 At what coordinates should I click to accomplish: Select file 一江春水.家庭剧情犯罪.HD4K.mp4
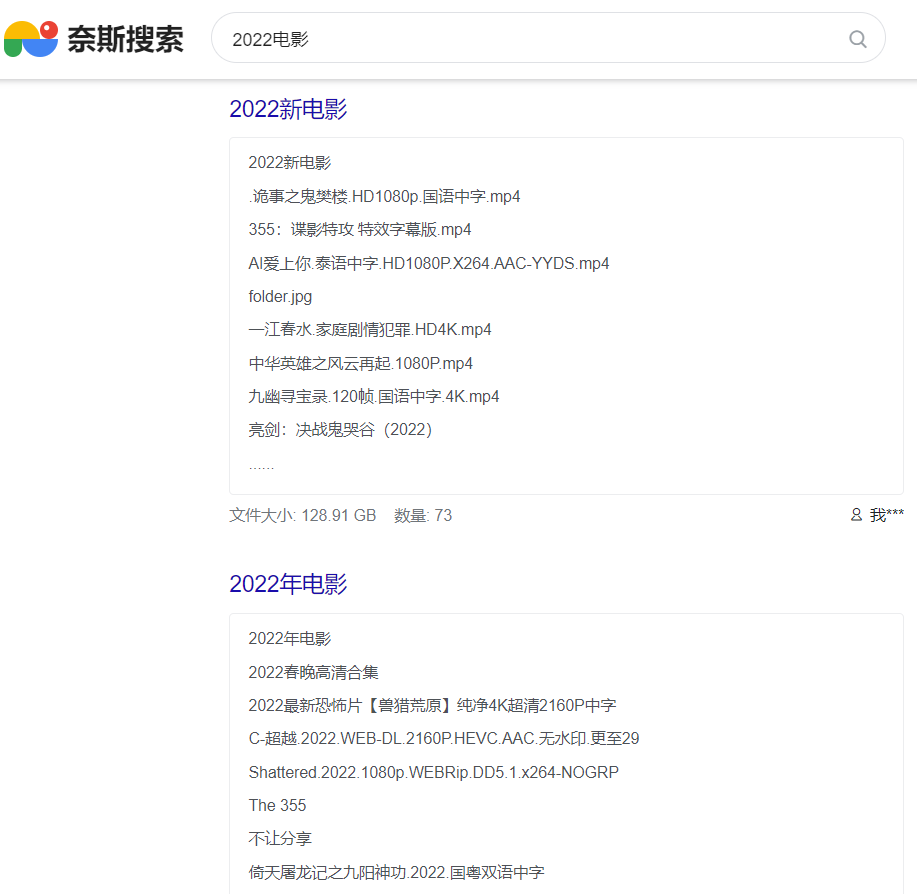click(x=370, y=330)
